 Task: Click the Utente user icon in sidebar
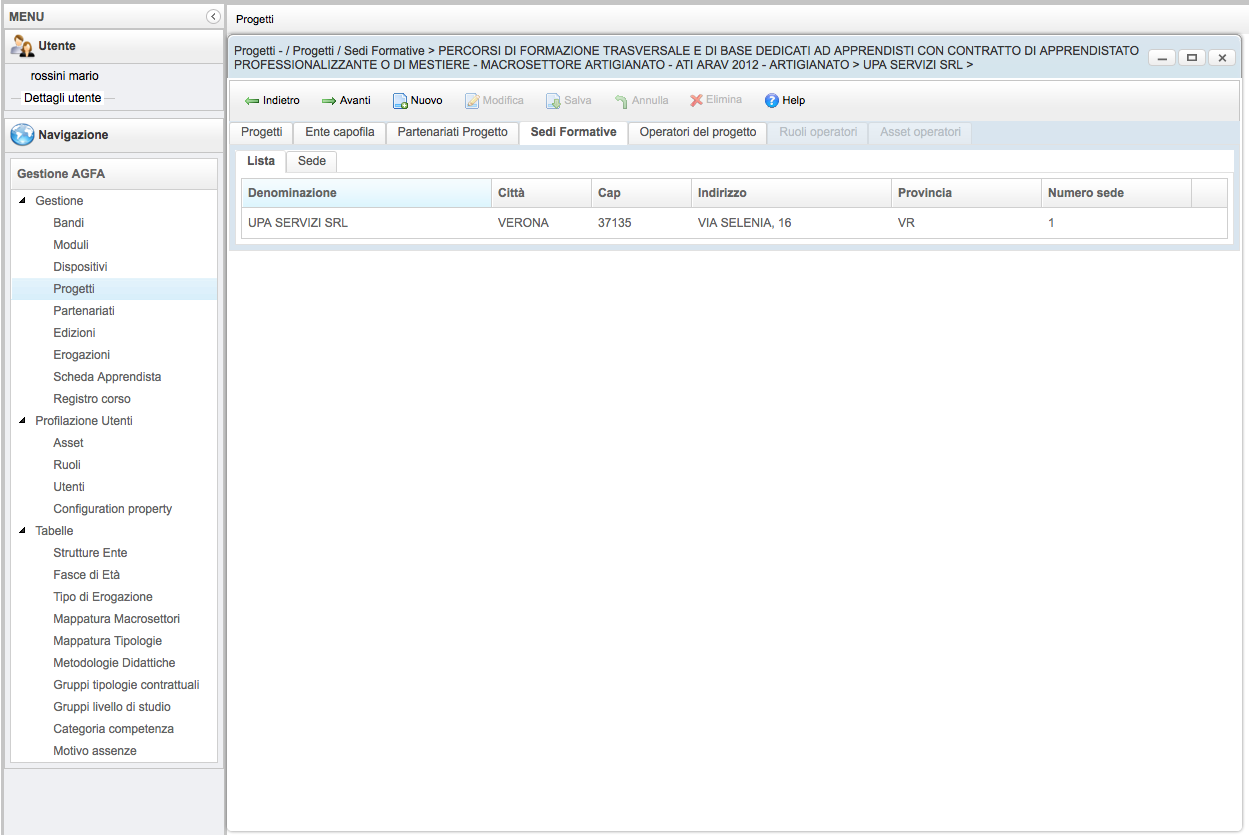[22, 46]
